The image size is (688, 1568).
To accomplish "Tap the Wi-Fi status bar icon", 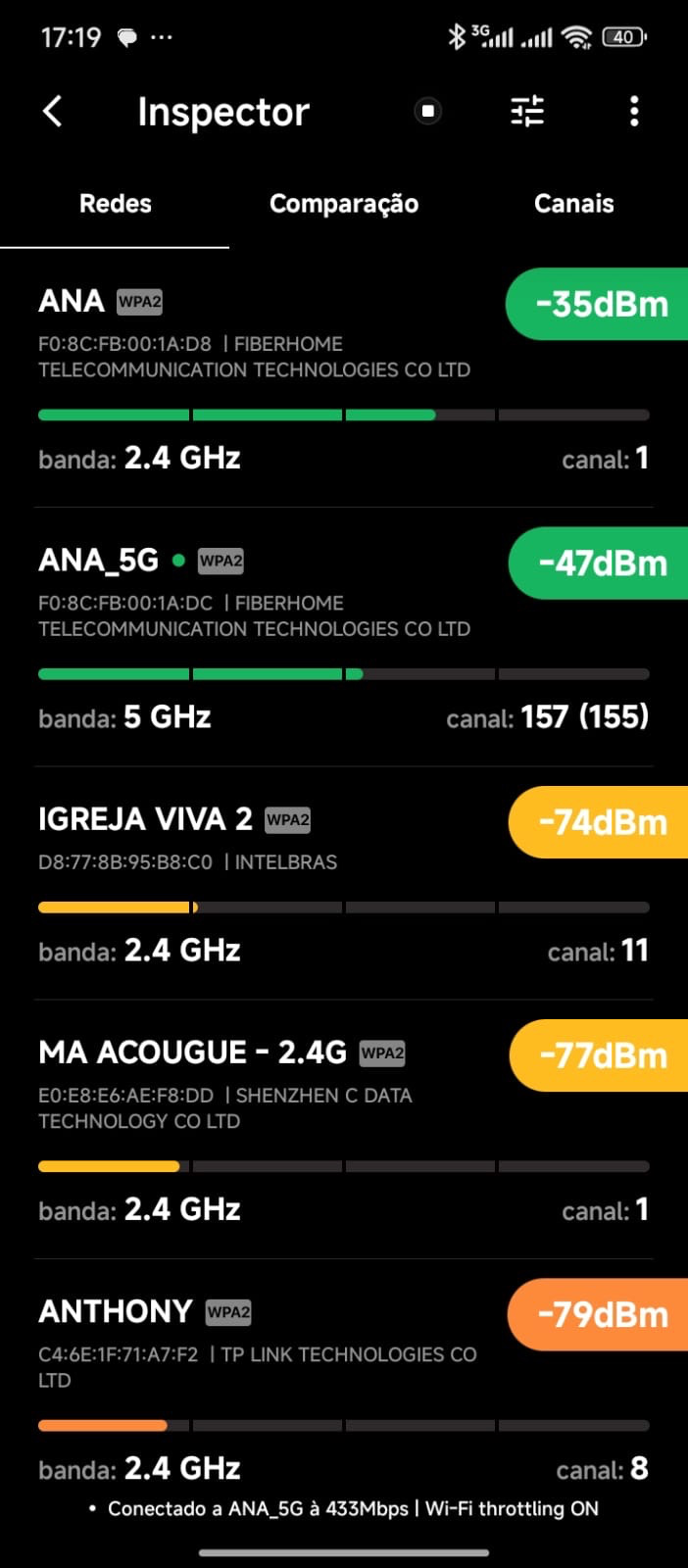I will coord(578,37).
